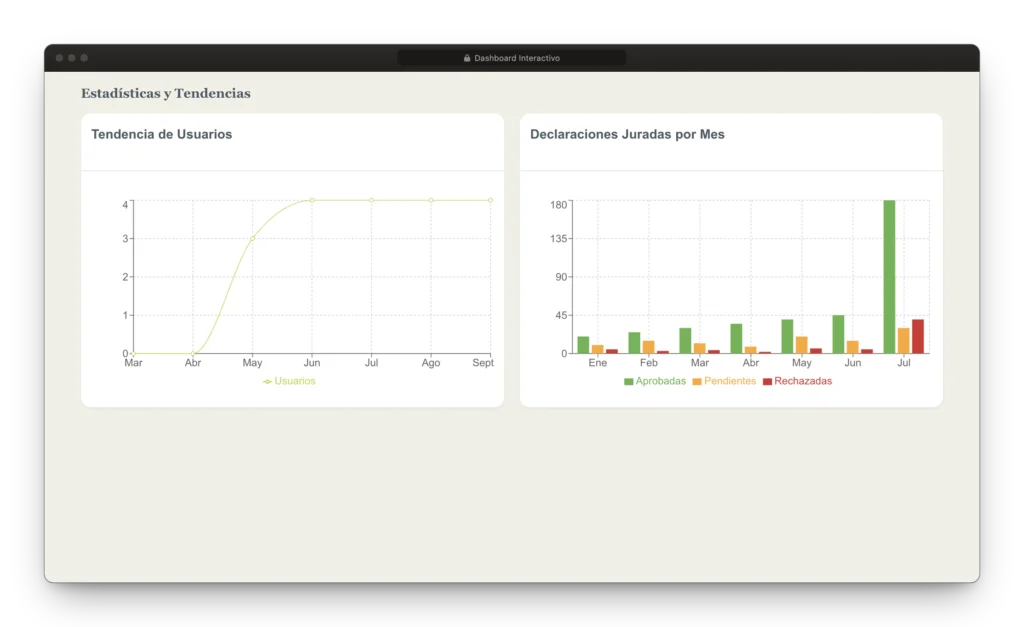Click the Sept data point on user trend line
The width and height of the screenshot is (1024, 627).
click(x=490, y=201)
